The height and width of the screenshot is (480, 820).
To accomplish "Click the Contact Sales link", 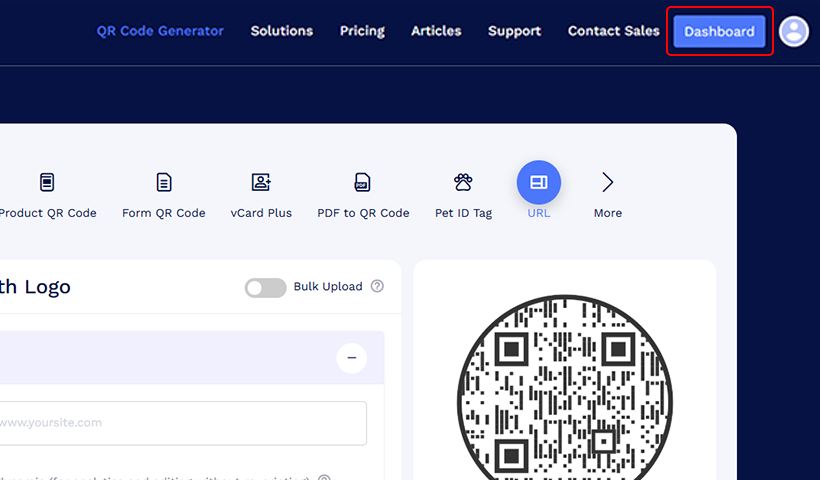I will [x=613, y=31].
